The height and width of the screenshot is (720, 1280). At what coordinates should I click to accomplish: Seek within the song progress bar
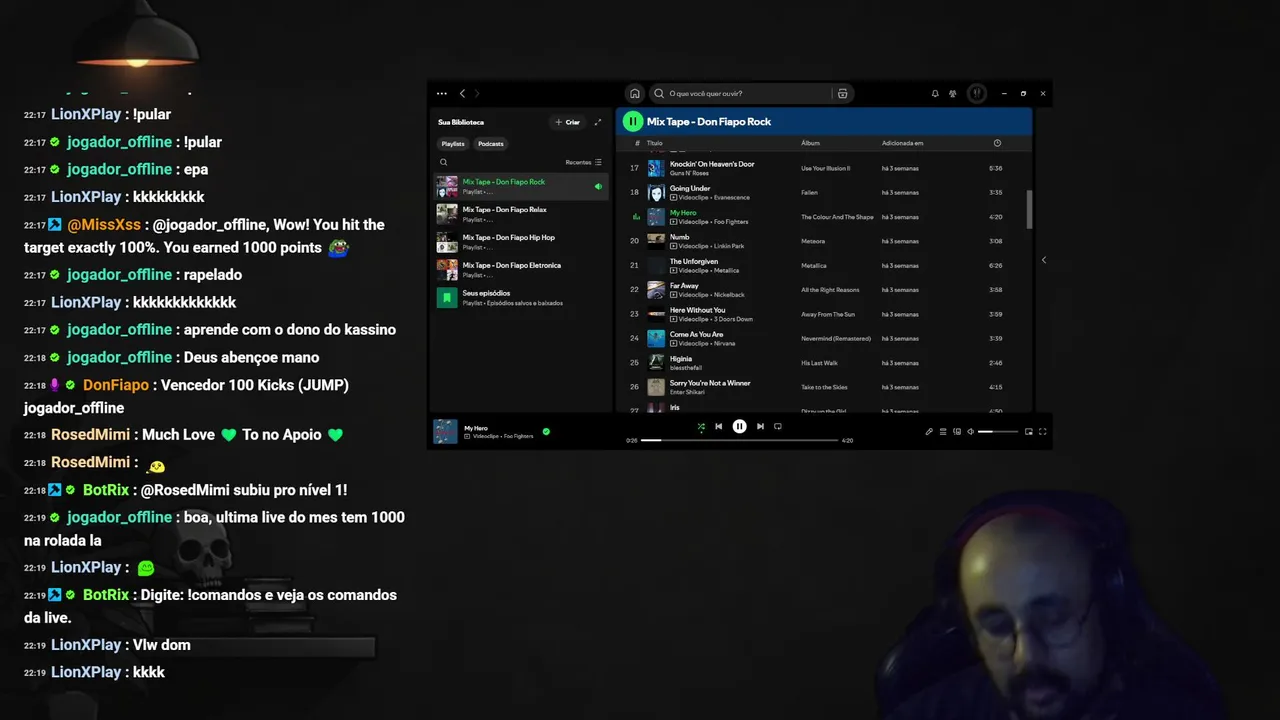739,440
